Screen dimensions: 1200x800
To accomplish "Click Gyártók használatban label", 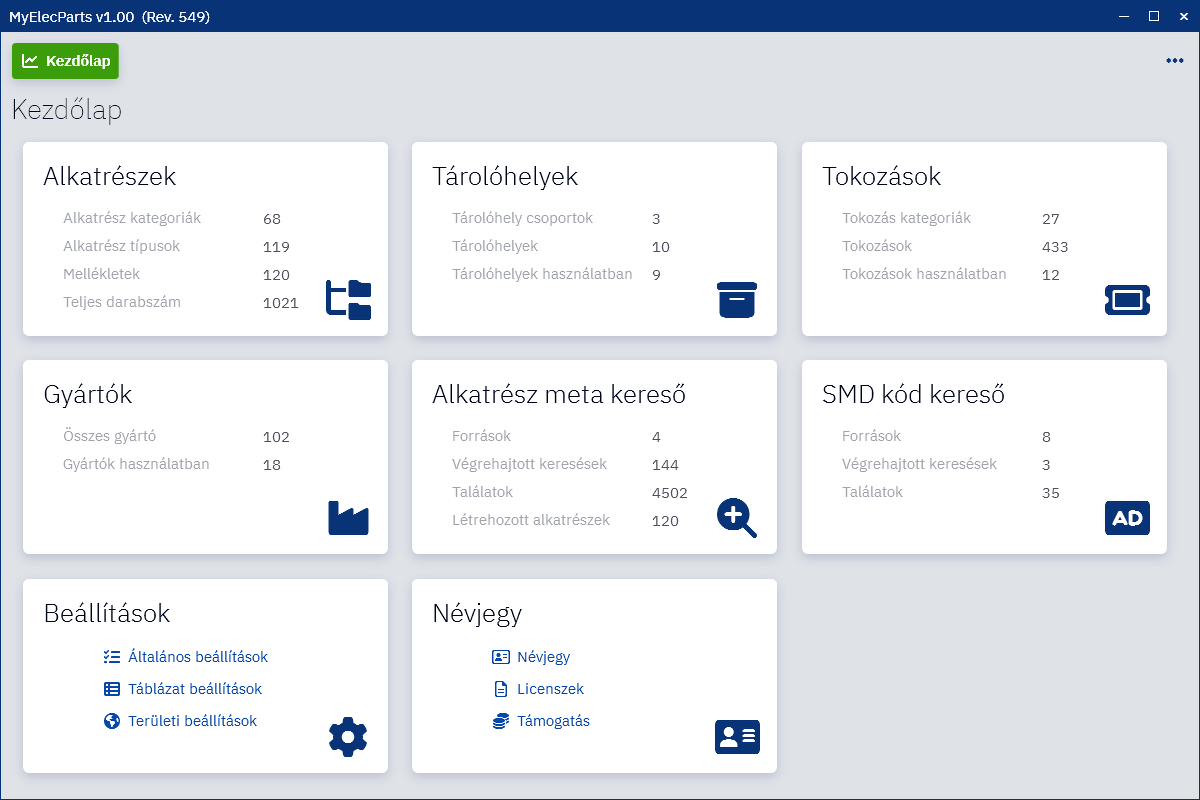I will (x=136, y=464).
